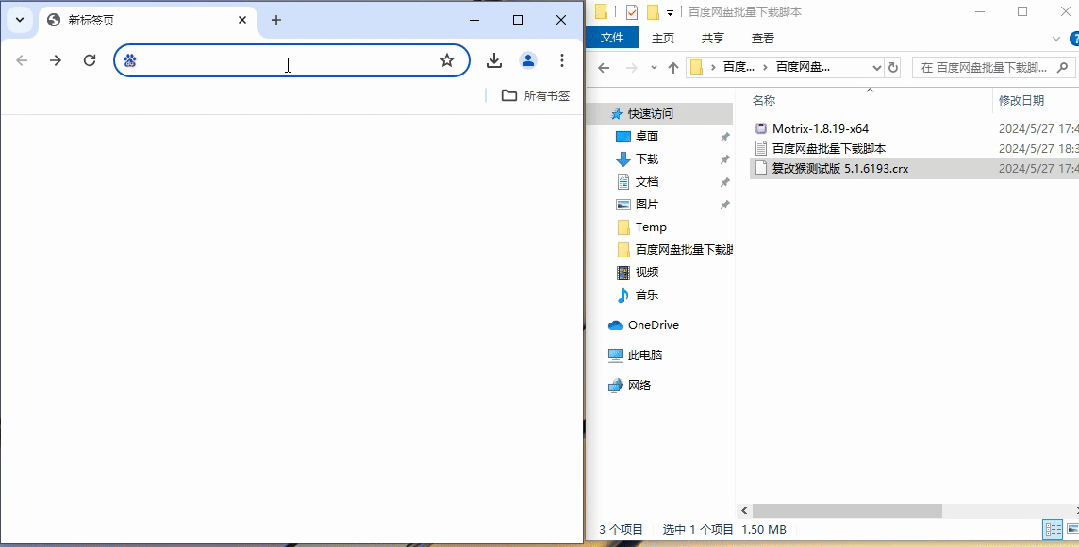This screenshot has width=1079, height=547.
Task: Switch to 主页 ribbon tab
Action: coord(663,38)
